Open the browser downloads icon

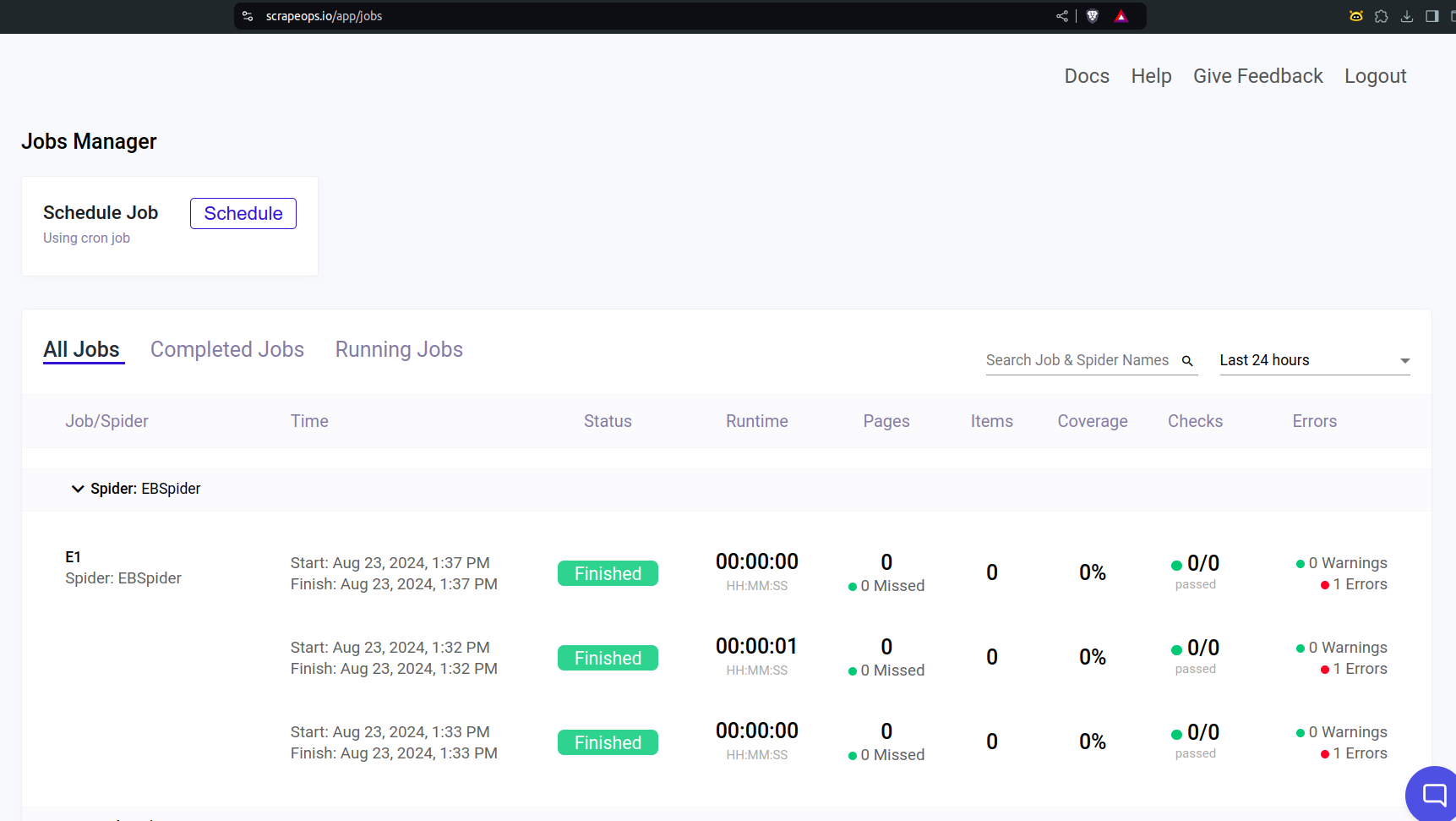(x=1407, y=16)
